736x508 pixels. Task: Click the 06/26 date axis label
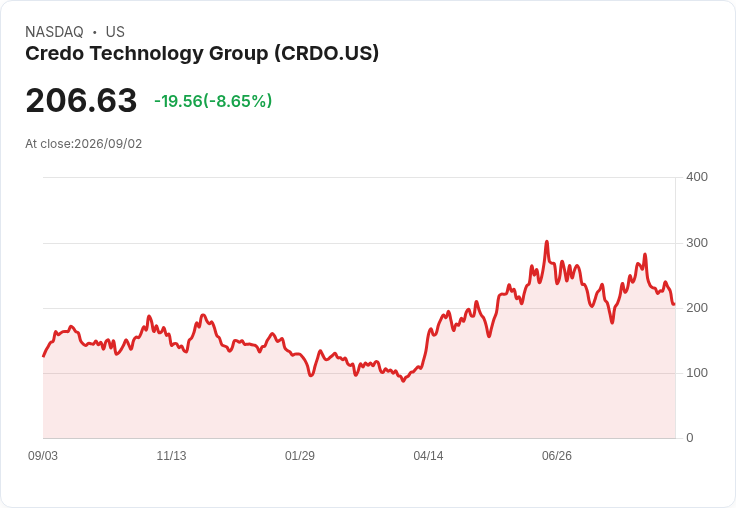pyautogui.click(x=557, y=456)
